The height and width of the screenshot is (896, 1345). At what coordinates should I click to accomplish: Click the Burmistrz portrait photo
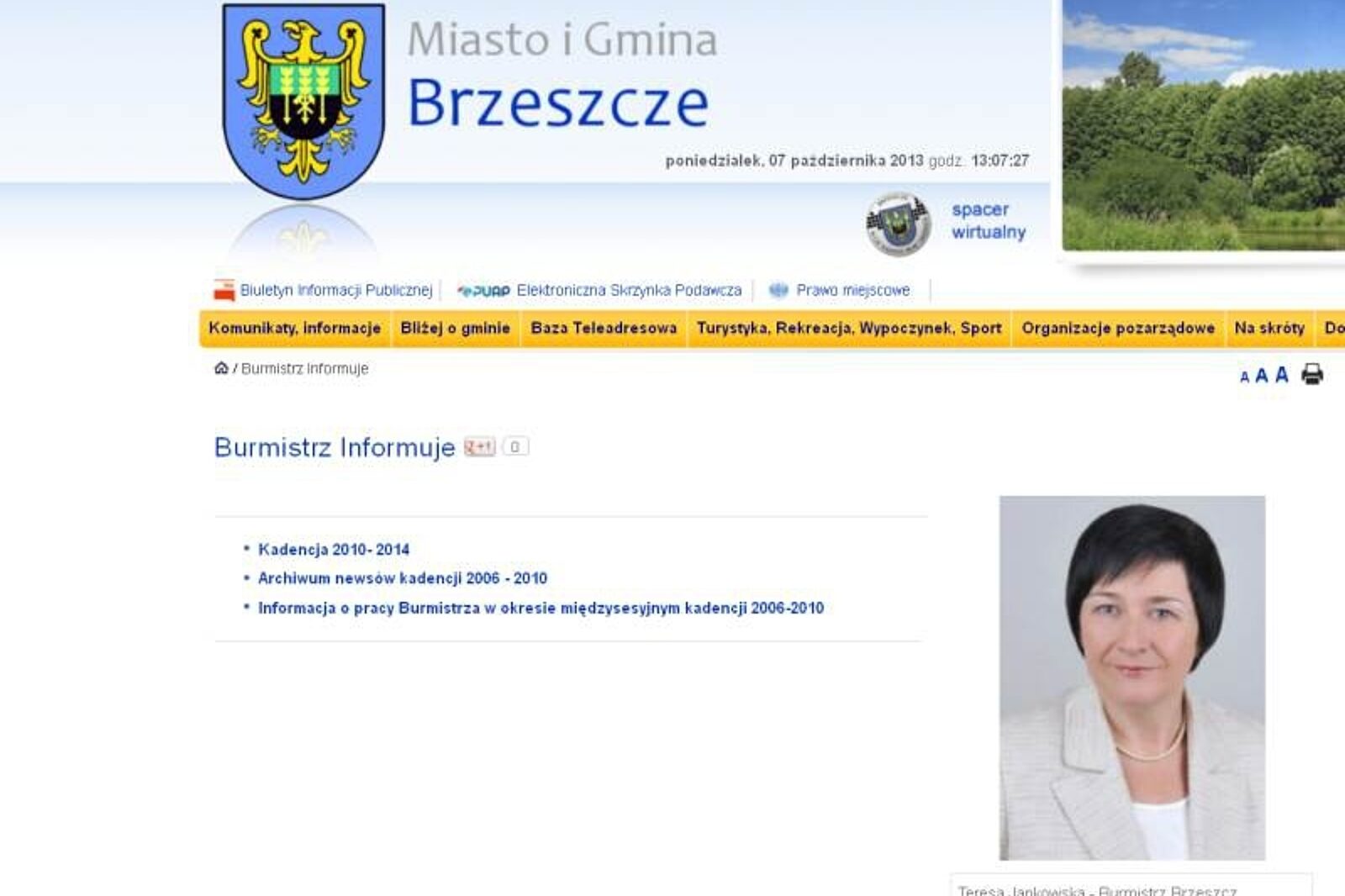tap(1131, 677)
